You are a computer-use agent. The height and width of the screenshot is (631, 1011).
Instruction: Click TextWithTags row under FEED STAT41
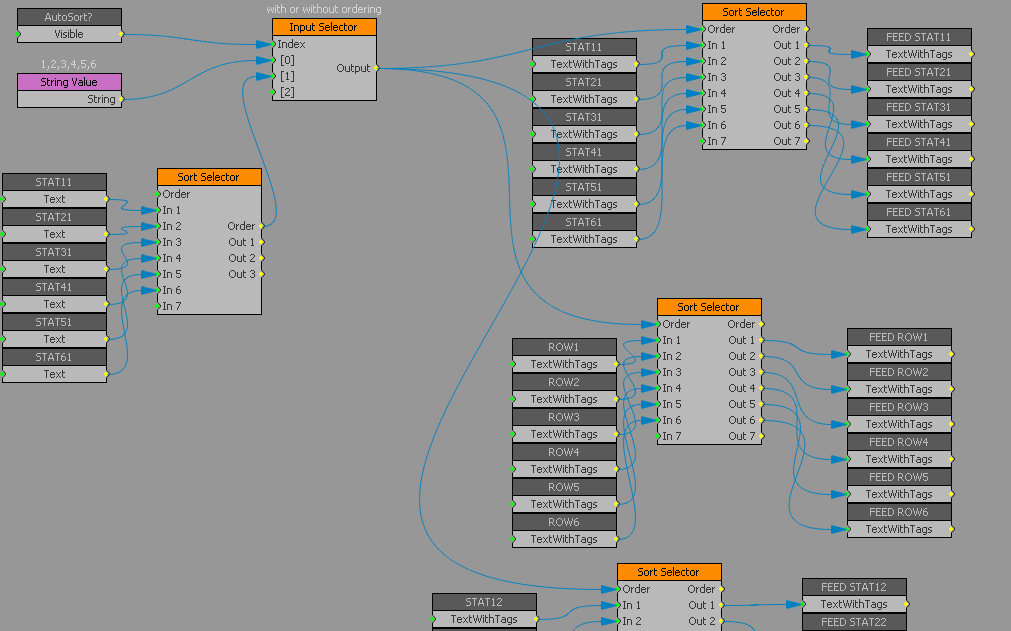(x=919, y=159)
